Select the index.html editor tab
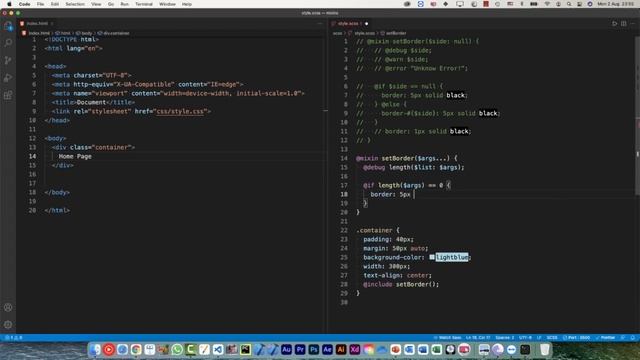Viewport: 640px width, 360px height. [x=37, y=24]
